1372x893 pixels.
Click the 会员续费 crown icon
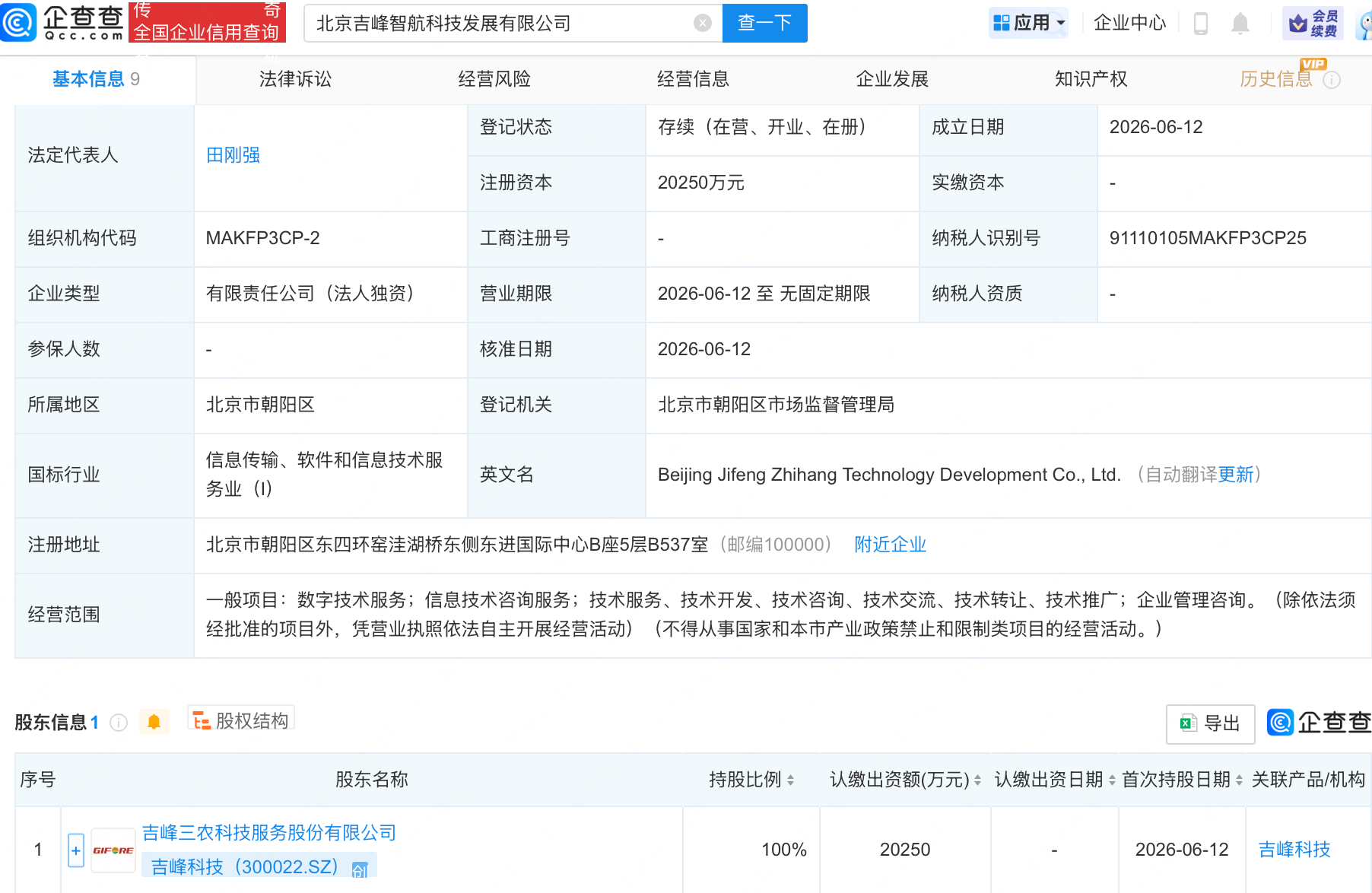tap(1313, 24)
